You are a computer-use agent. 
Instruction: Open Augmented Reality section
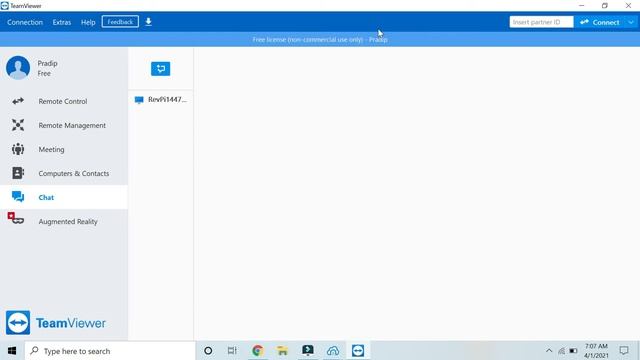[64, 221]
